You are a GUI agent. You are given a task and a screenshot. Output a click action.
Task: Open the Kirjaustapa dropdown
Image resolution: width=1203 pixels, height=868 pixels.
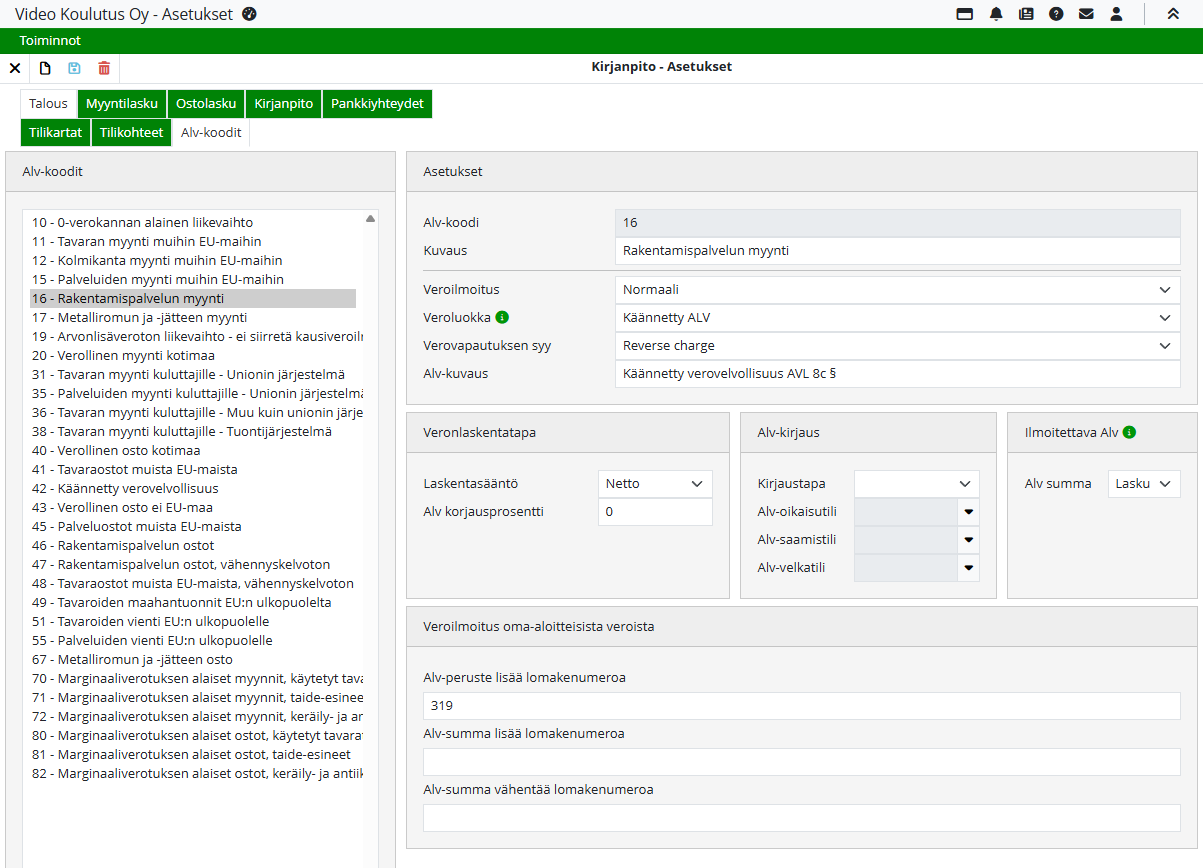click(916, 484)
